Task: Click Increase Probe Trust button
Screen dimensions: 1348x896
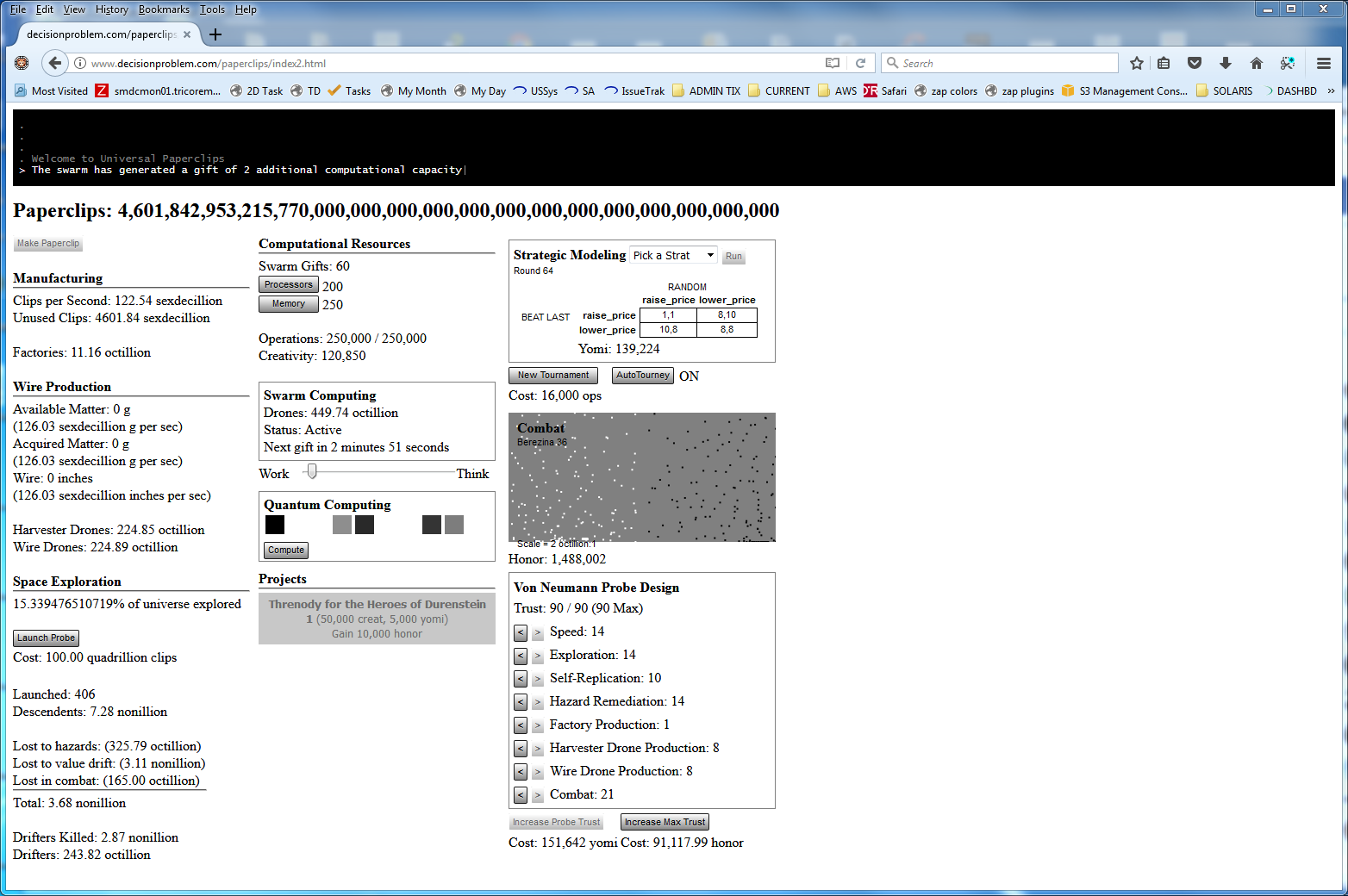Action: (x=556, y=823)
